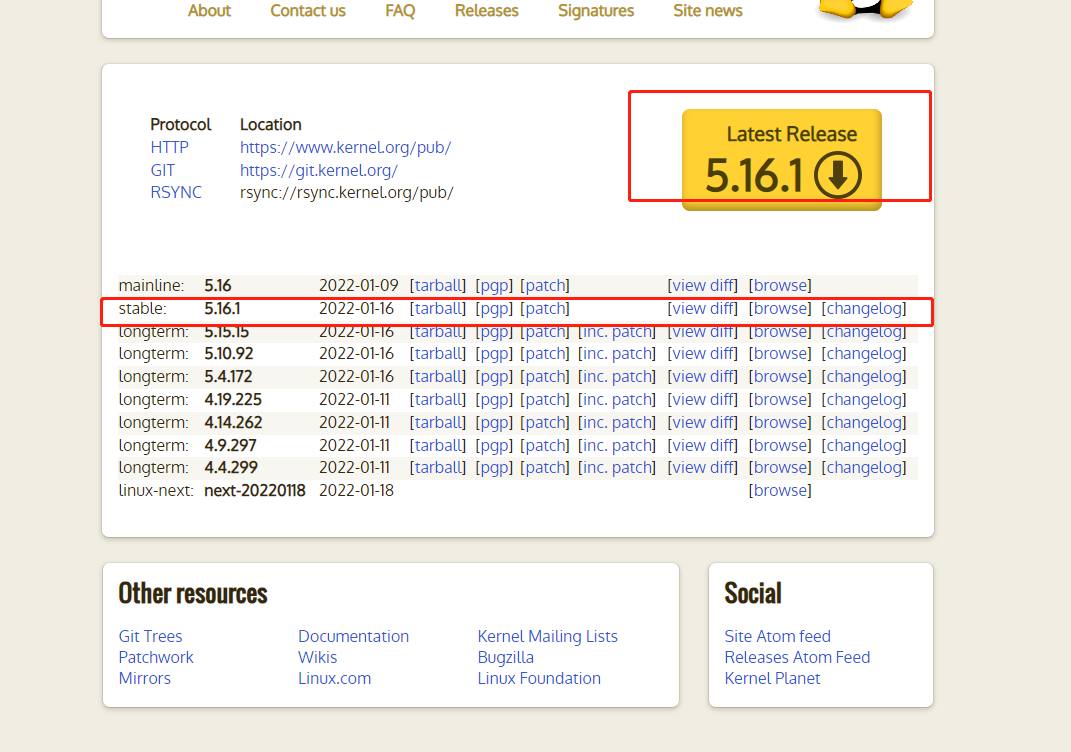Browse longterm 4.19.225 source

[x=780, y=400]
